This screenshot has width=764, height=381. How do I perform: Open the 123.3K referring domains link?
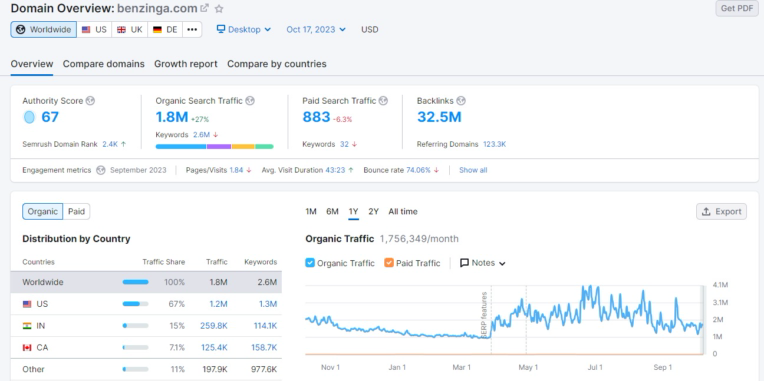[495, 144]
